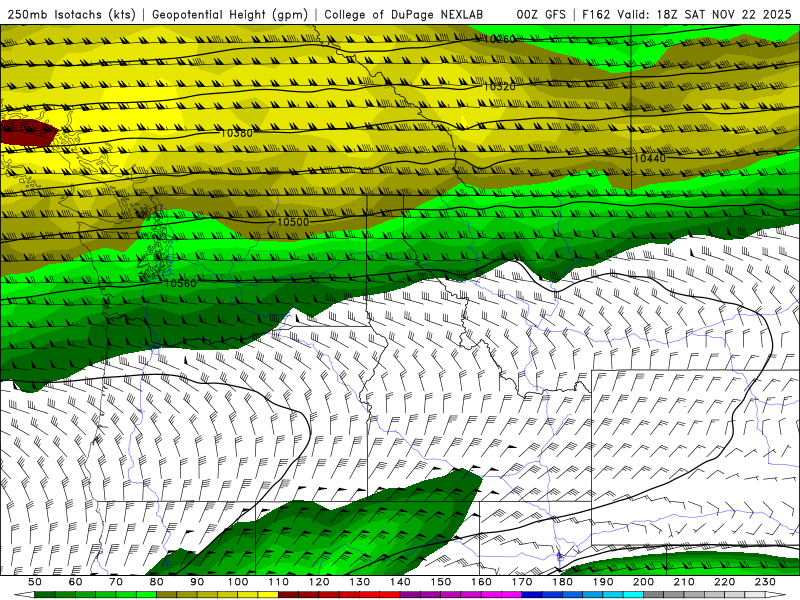Click the "18Z SAT NOV 22 2025" valid time

point(724,15)
